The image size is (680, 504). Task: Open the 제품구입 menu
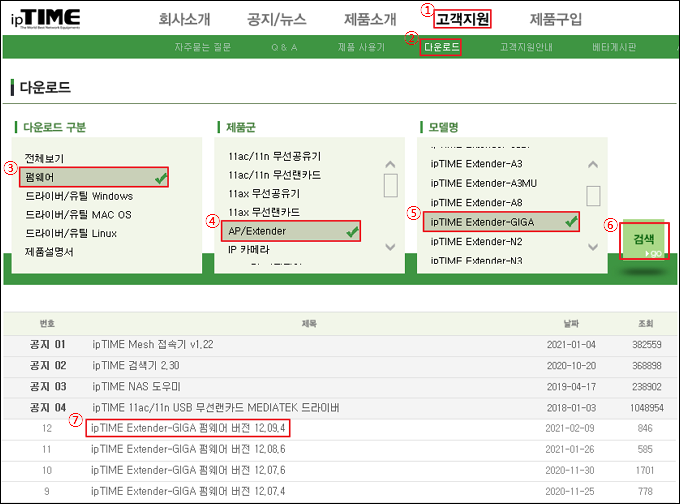click(556, 19)
